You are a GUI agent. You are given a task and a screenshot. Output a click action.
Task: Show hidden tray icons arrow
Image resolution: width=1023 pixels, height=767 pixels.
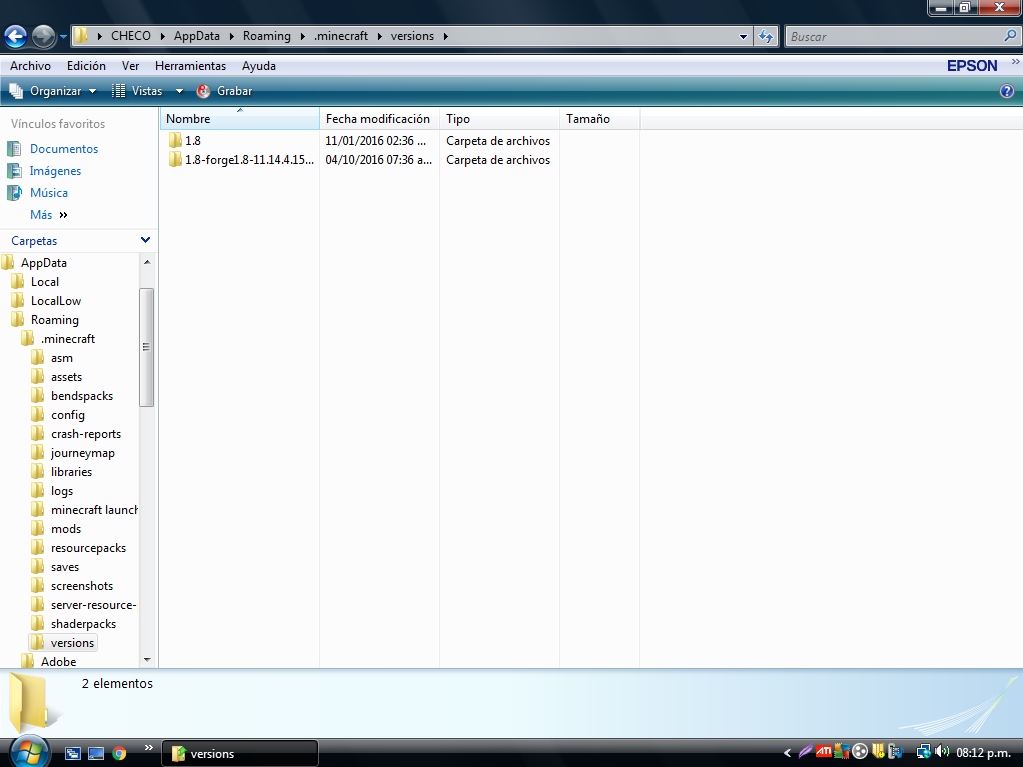click(x=787, y=753)
